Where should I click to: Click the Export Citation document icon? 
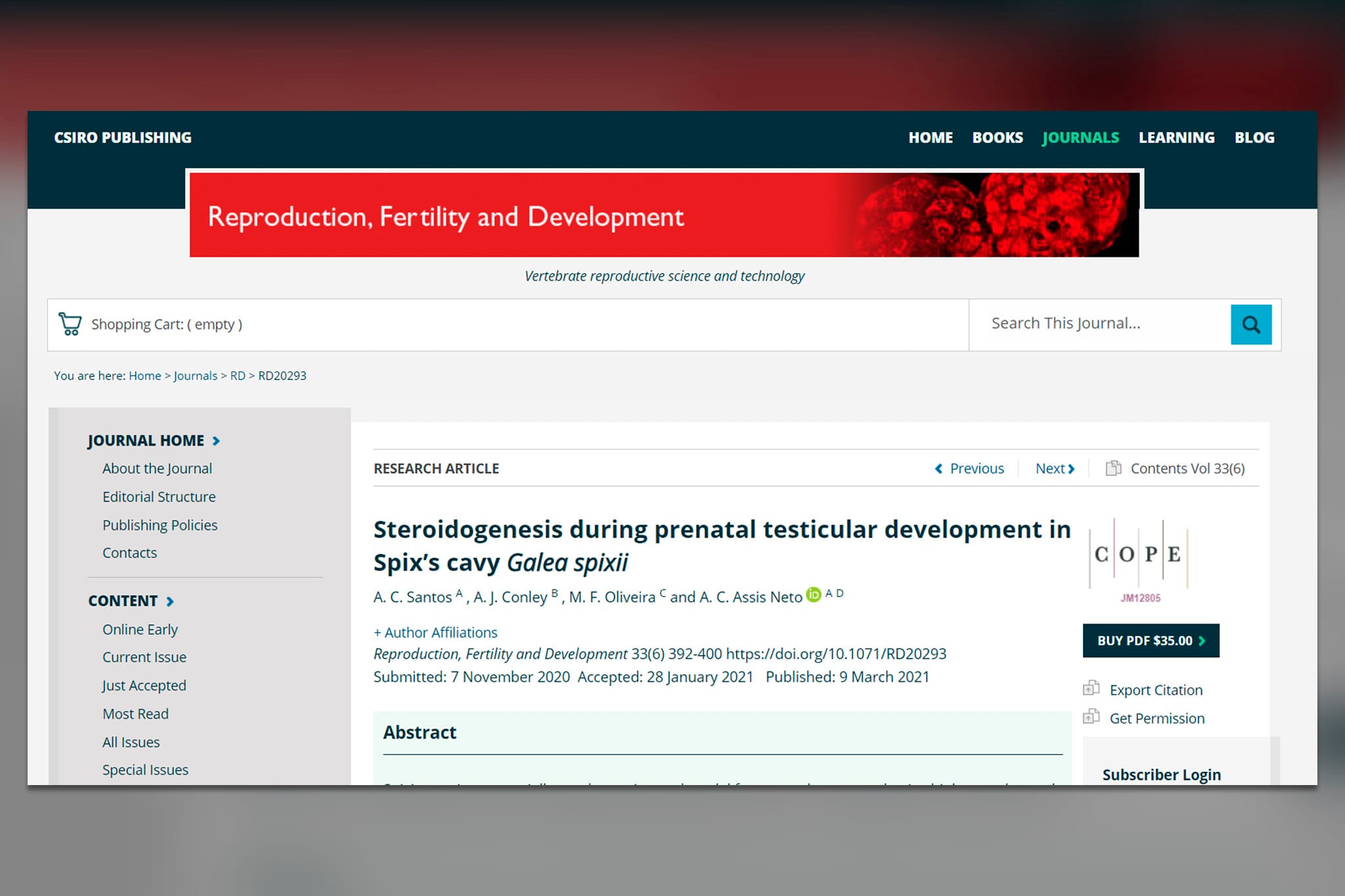point(1091,688)
